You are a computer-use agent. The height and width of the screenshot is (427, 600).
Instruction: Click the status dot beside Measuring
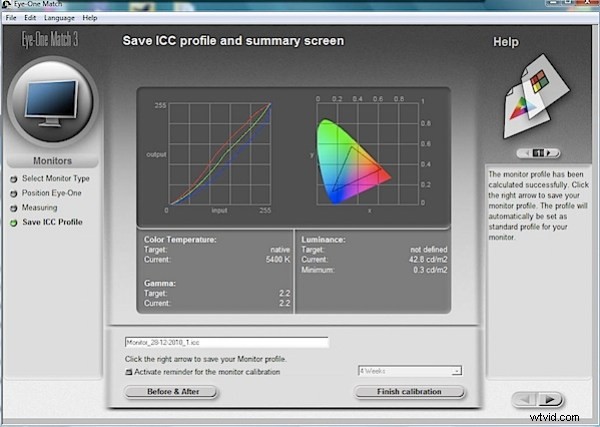[x=14, y=208]
